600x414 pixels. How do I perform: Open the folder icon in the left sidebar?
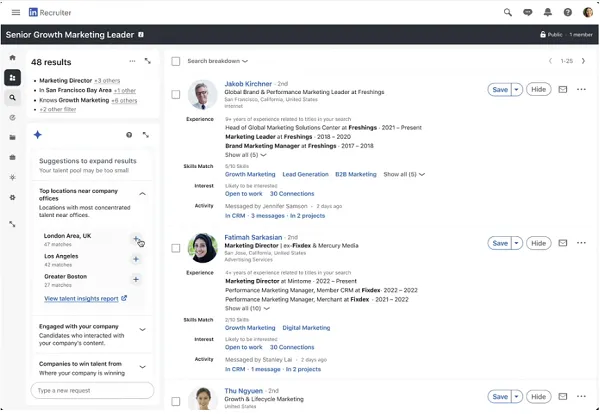pos(13,137)
